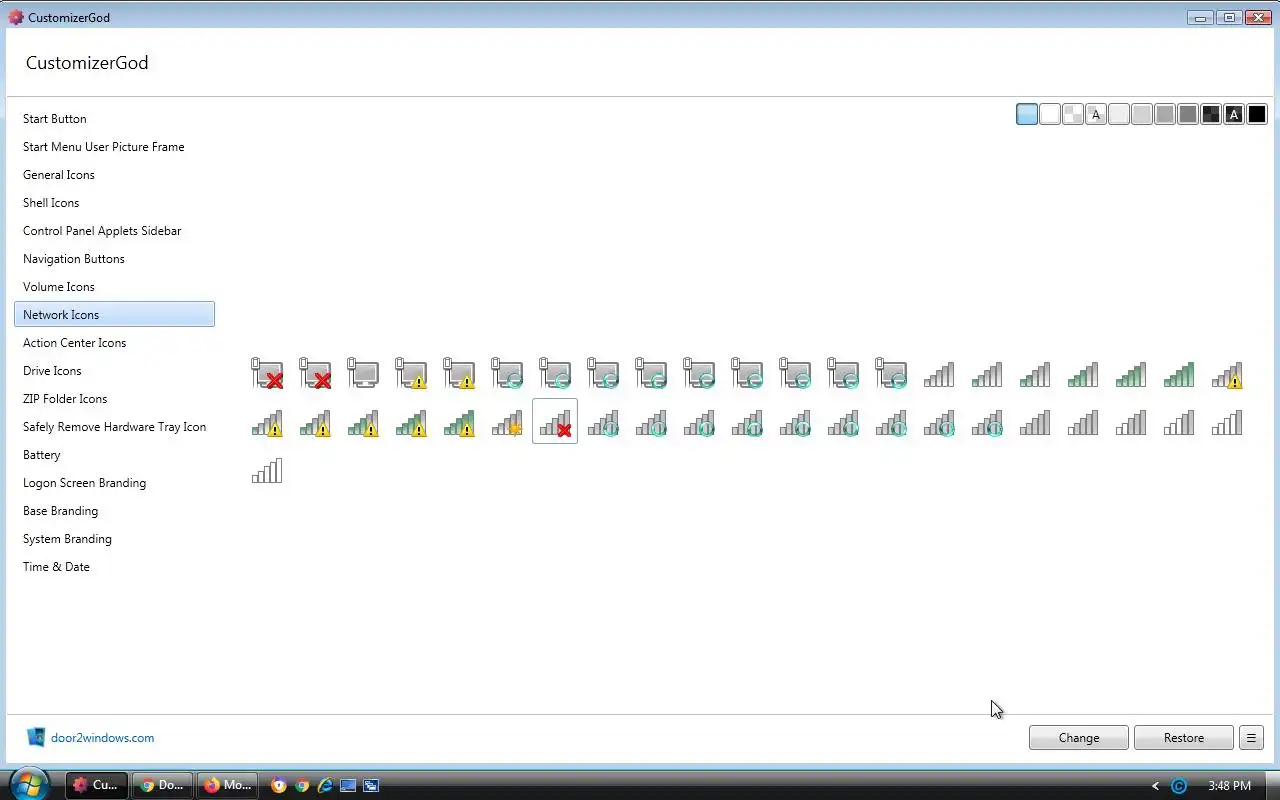Open the Firefox taskbar window button
Image resolution: width=1280 pixels, height=800 pixels.
(228, 785)
